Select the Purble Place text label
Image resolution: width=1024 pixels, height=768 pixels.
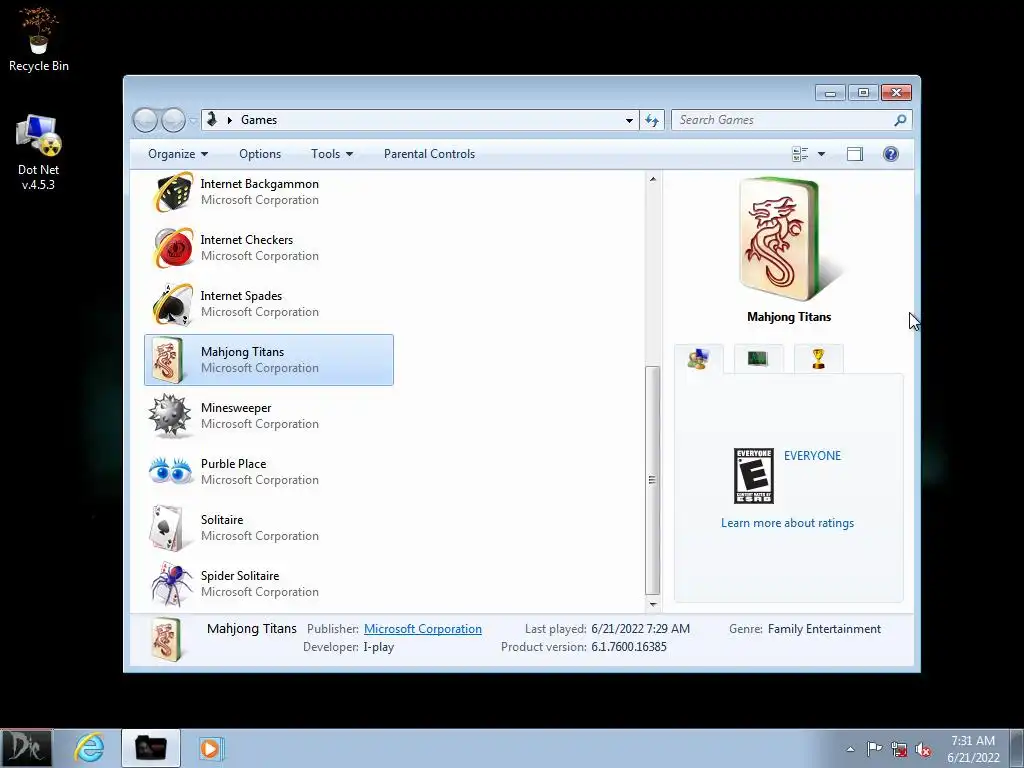click(233, 464)
